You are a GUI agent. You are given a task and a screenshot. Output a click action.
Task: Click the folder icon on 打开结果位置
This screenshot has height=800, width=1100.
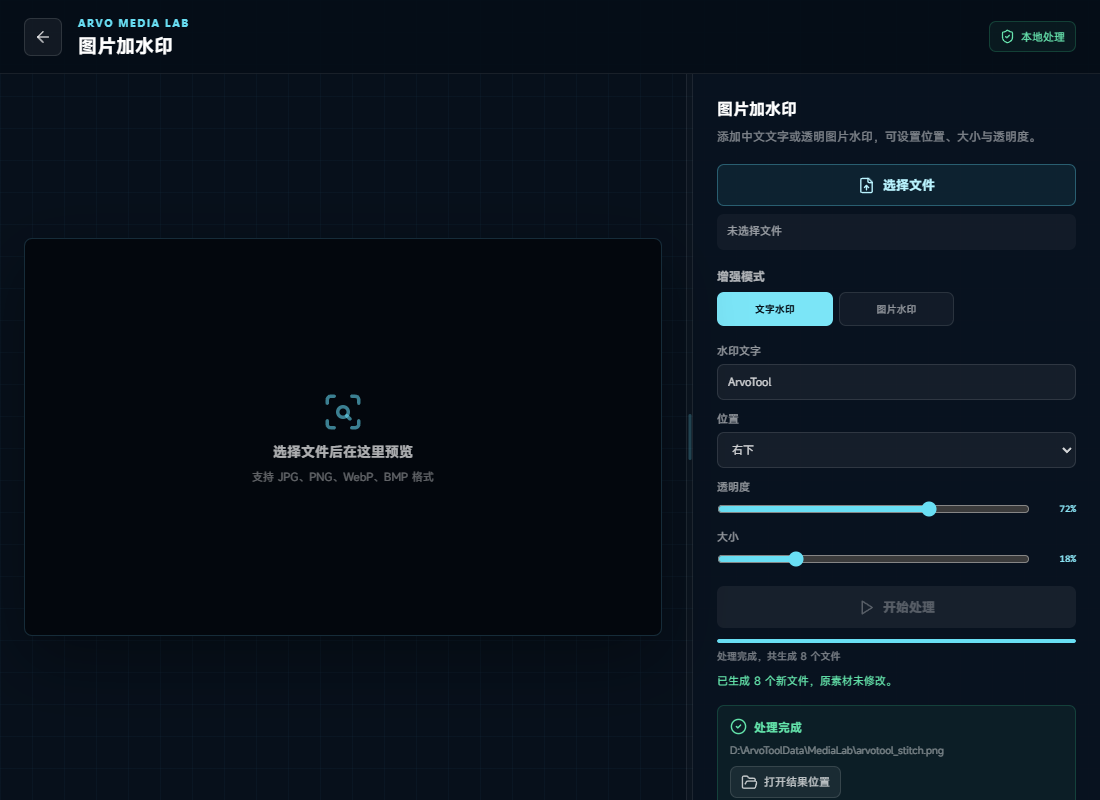tap(749, 782)
